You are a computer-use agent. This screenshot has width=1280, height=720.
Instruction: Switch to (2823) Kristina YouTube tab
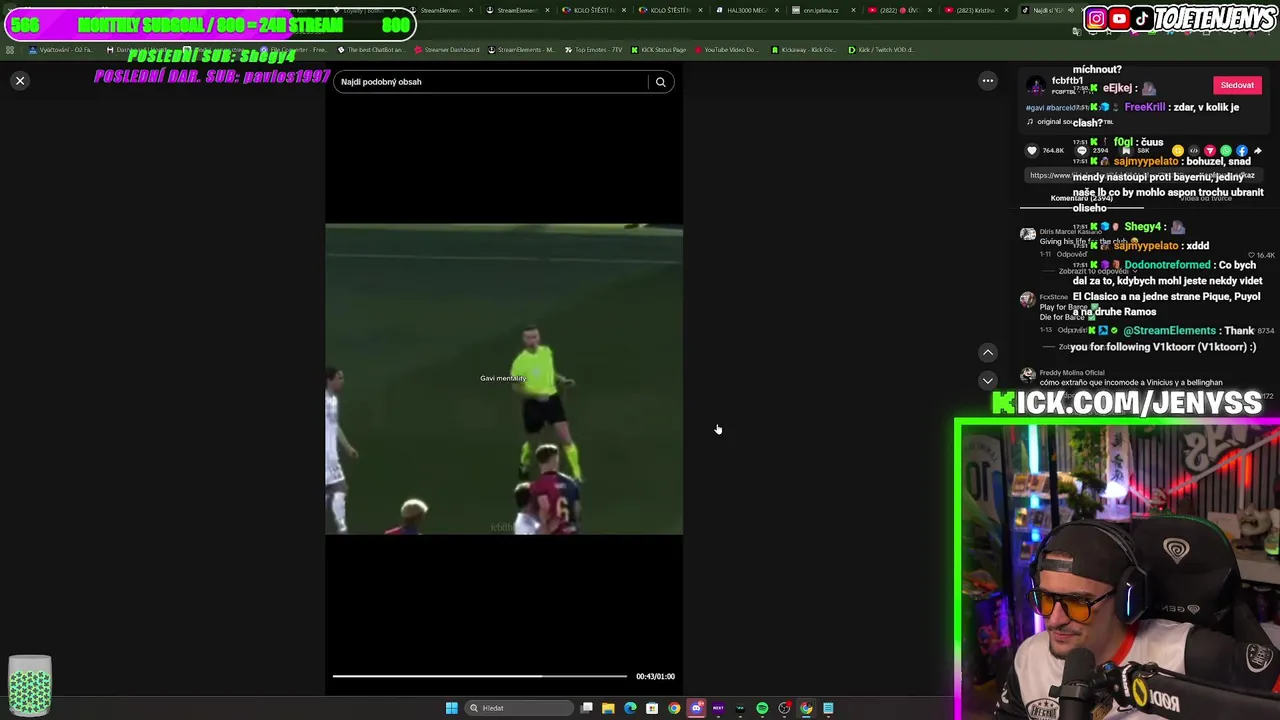pos(978,10)
